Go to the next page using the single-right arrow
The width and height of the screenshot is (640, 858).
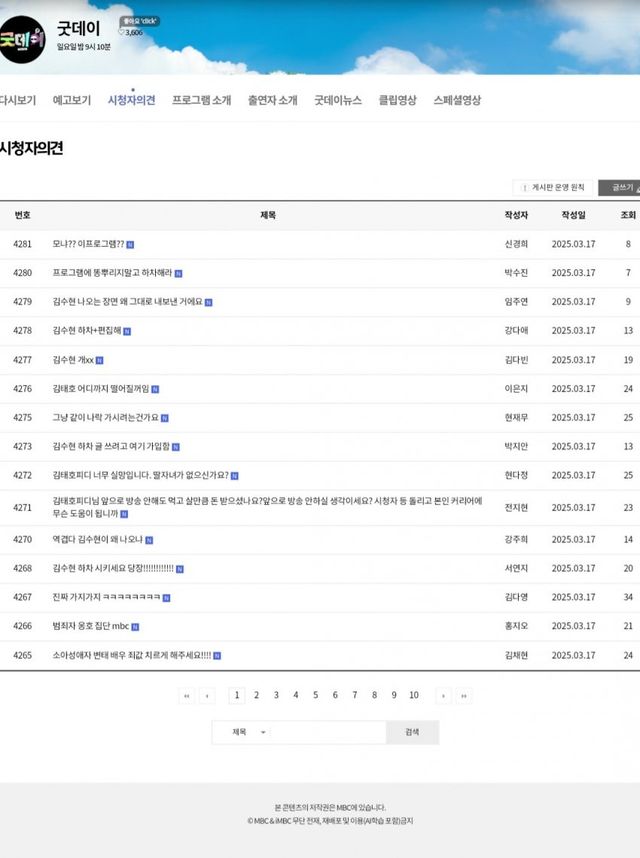click(x=443, y=695)
